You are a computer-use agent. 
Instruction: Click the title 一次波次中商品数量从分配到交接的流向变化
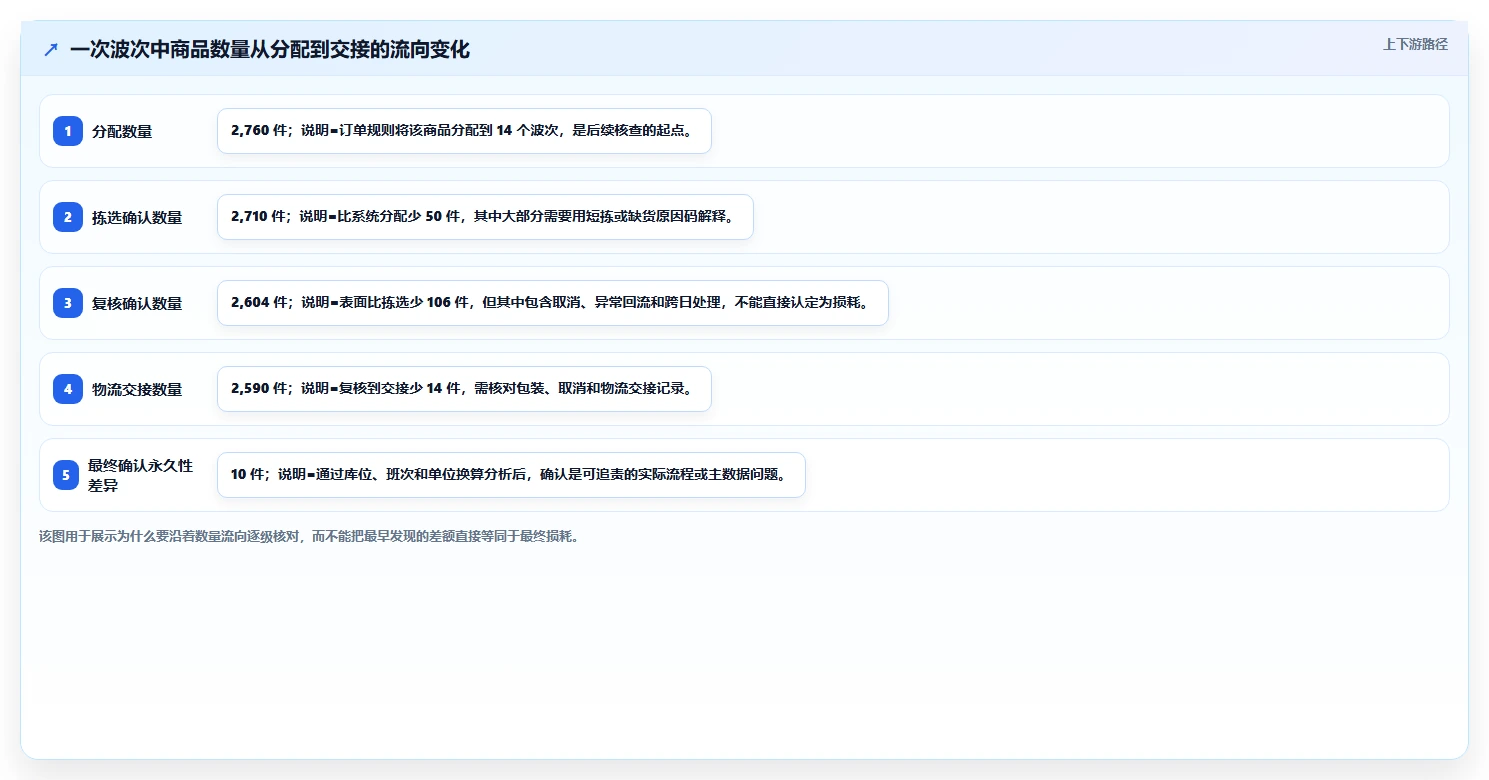click(270, 49)
